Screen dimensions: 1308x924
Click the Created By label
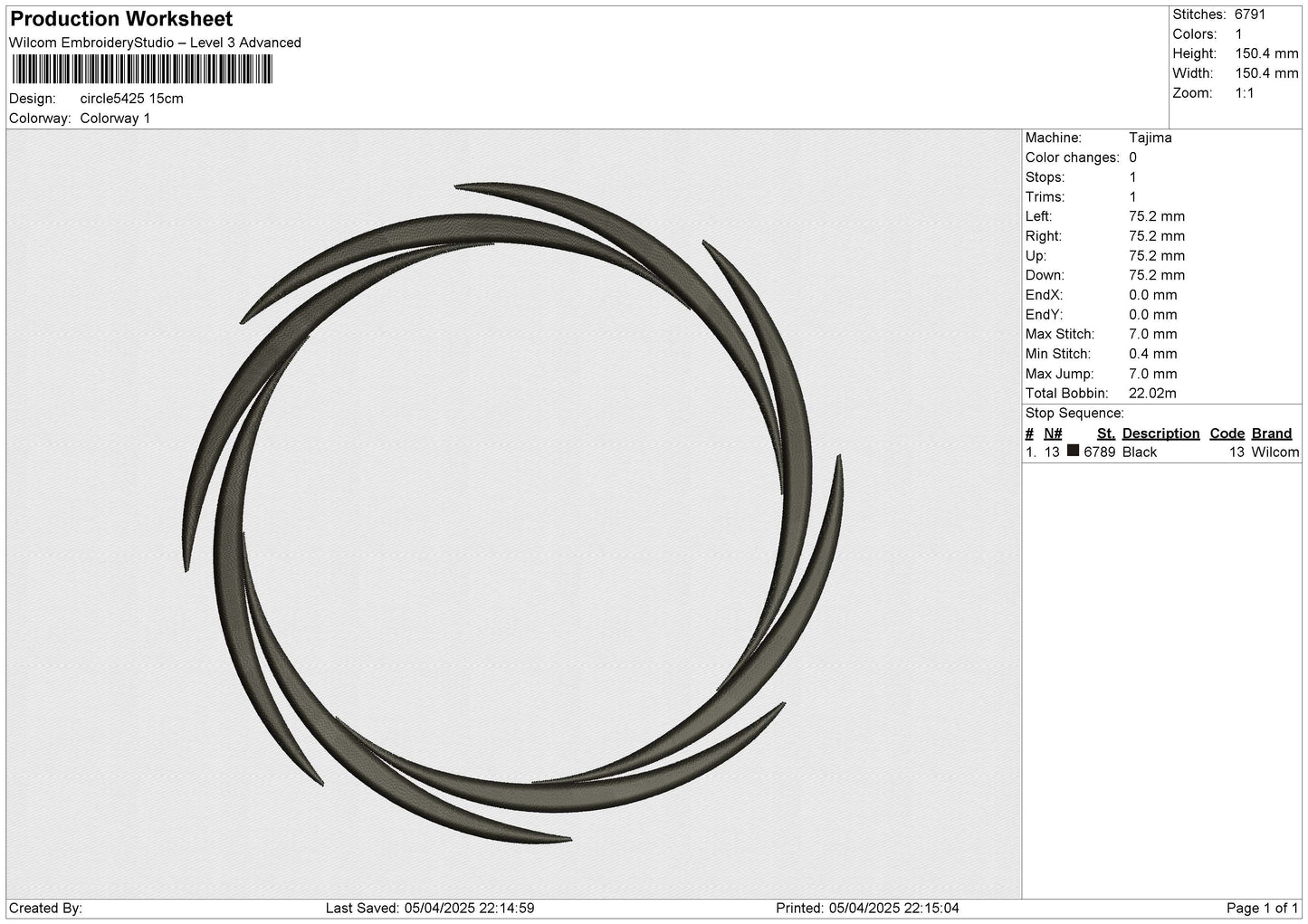46,908
